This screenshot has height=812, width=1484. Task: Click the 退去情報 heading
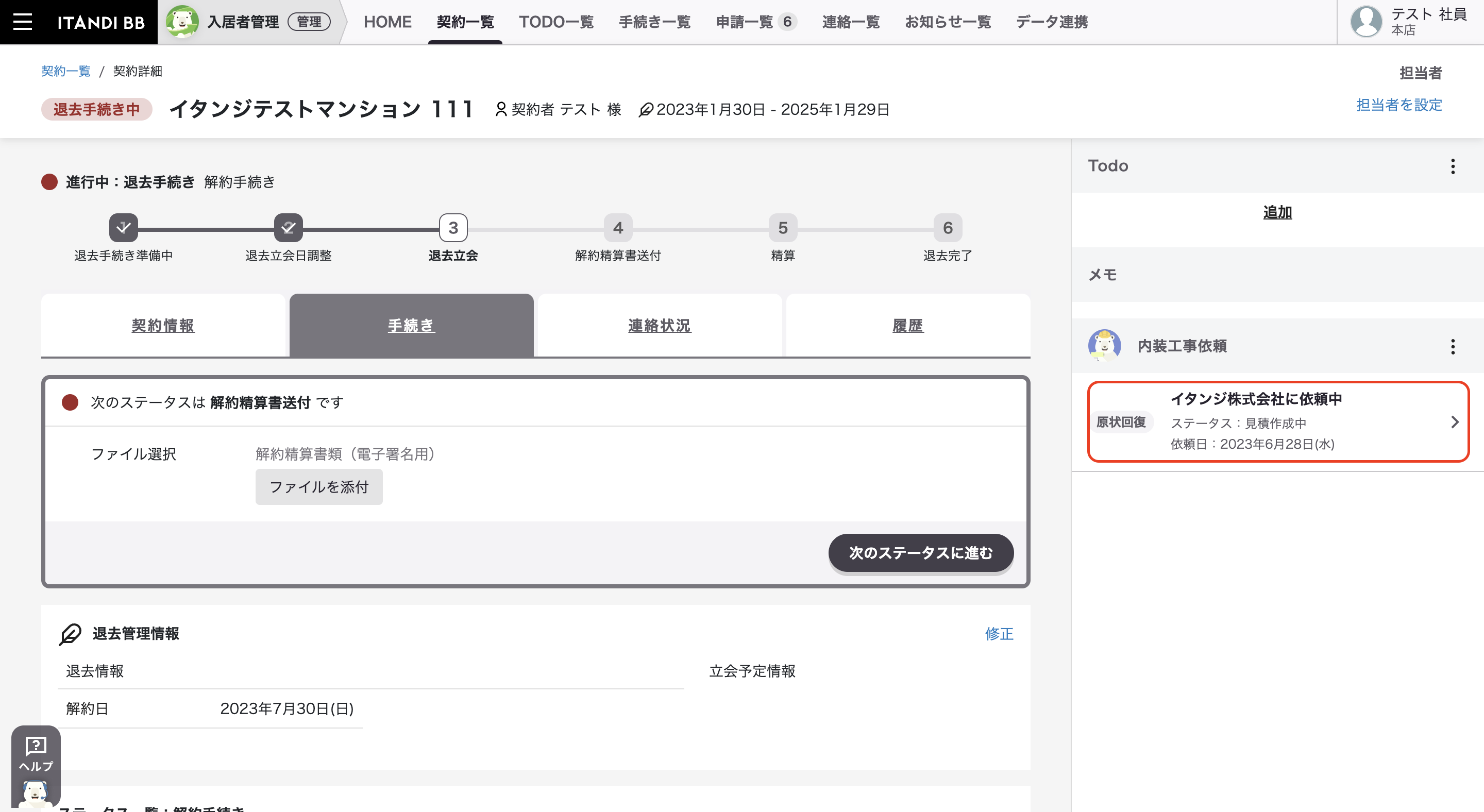click(94, 671)
